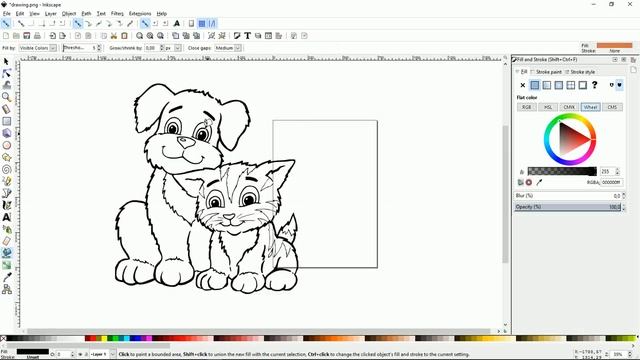Screen dimensions: 640x360
Task: Select the Zoom magnifier tool
Action: (x=6, y=97)
